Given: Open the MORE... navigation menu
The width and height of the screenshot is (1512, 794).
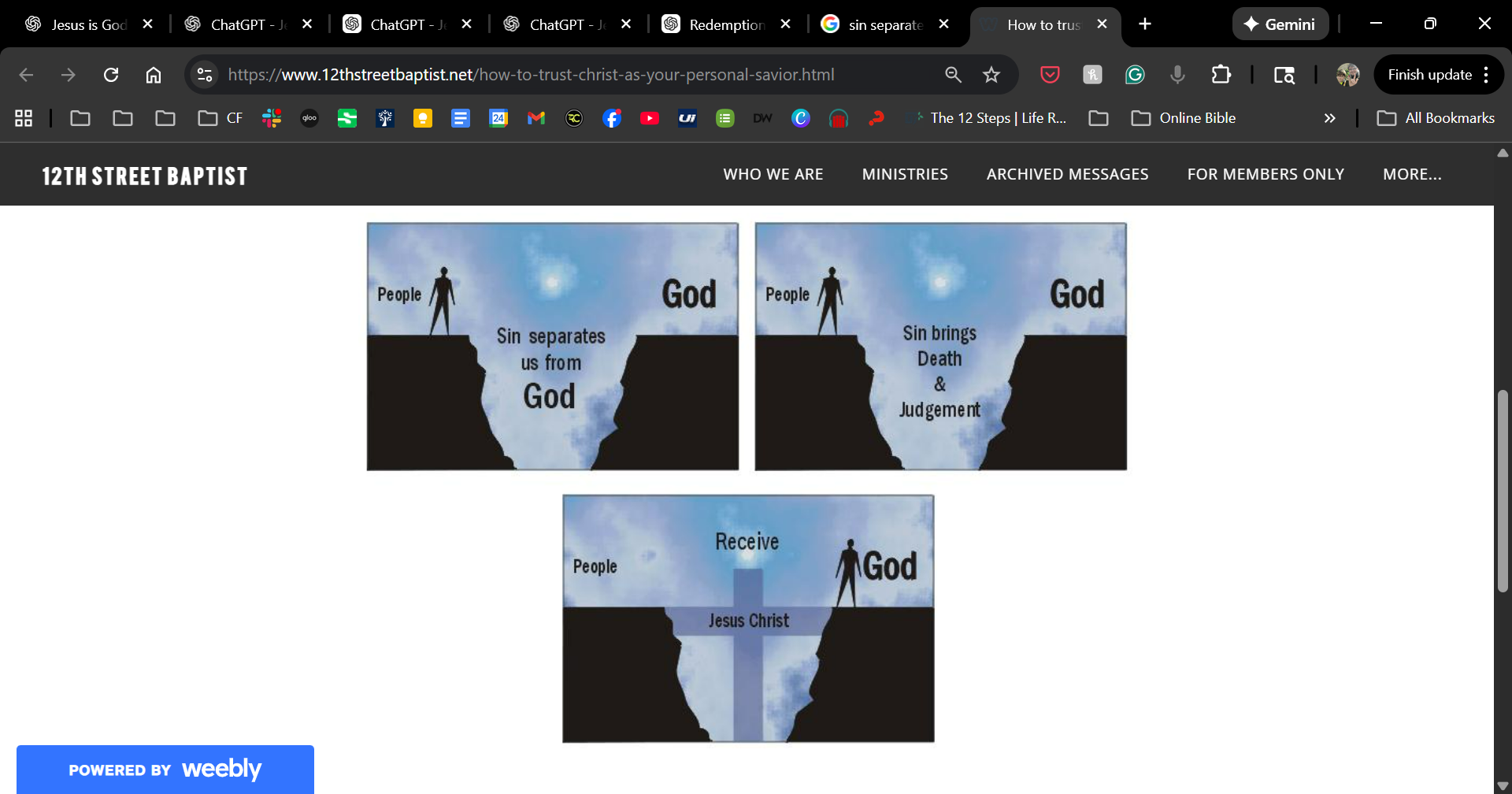Looking at the screenshot, I should [x=1412, y=174].
